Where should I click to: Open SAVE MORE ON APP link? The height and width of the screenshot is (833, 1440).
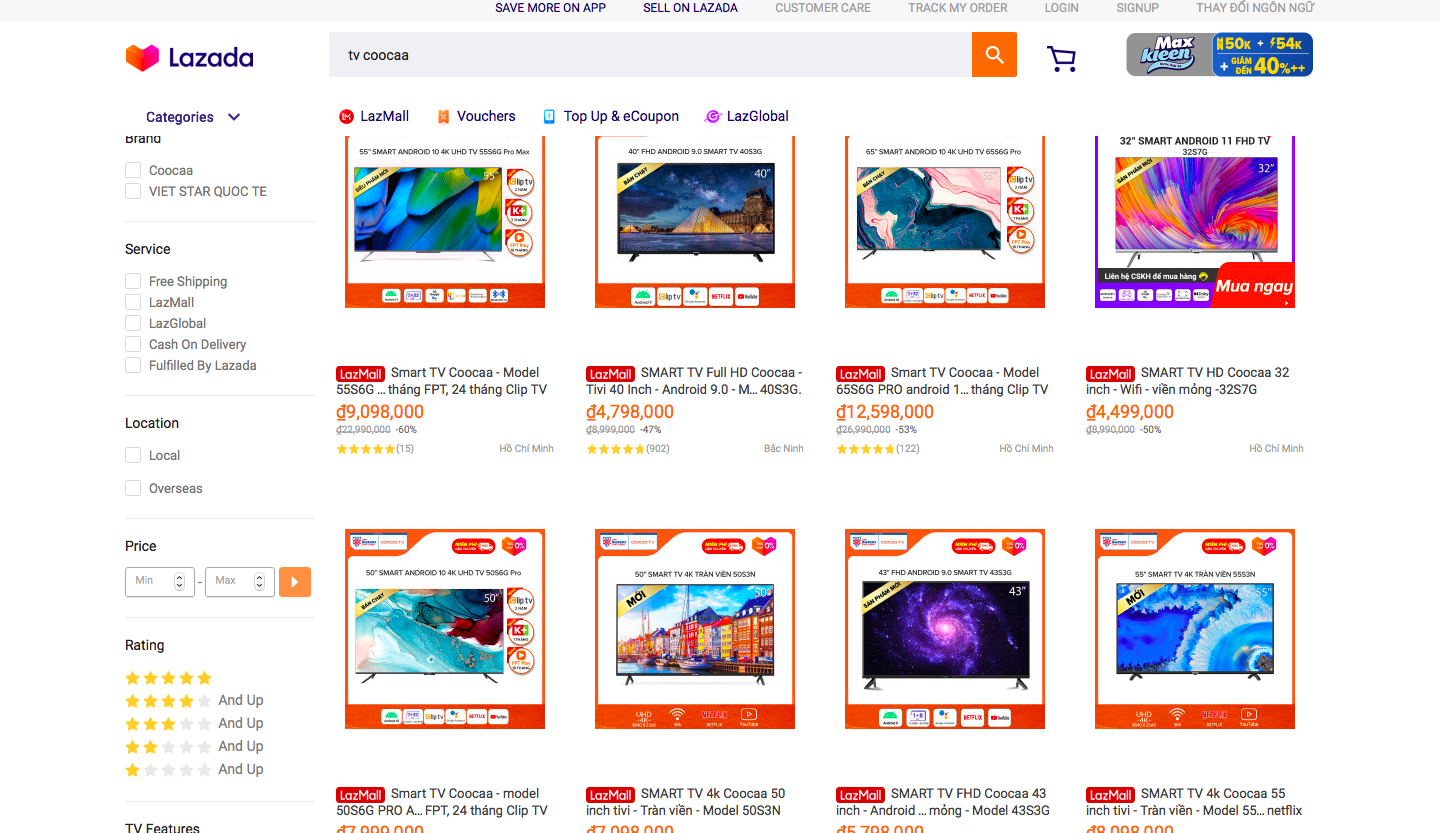(551, 8)
